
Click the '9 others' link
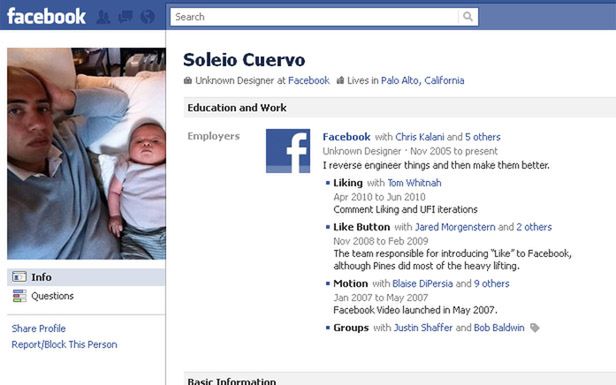(491, 284)
